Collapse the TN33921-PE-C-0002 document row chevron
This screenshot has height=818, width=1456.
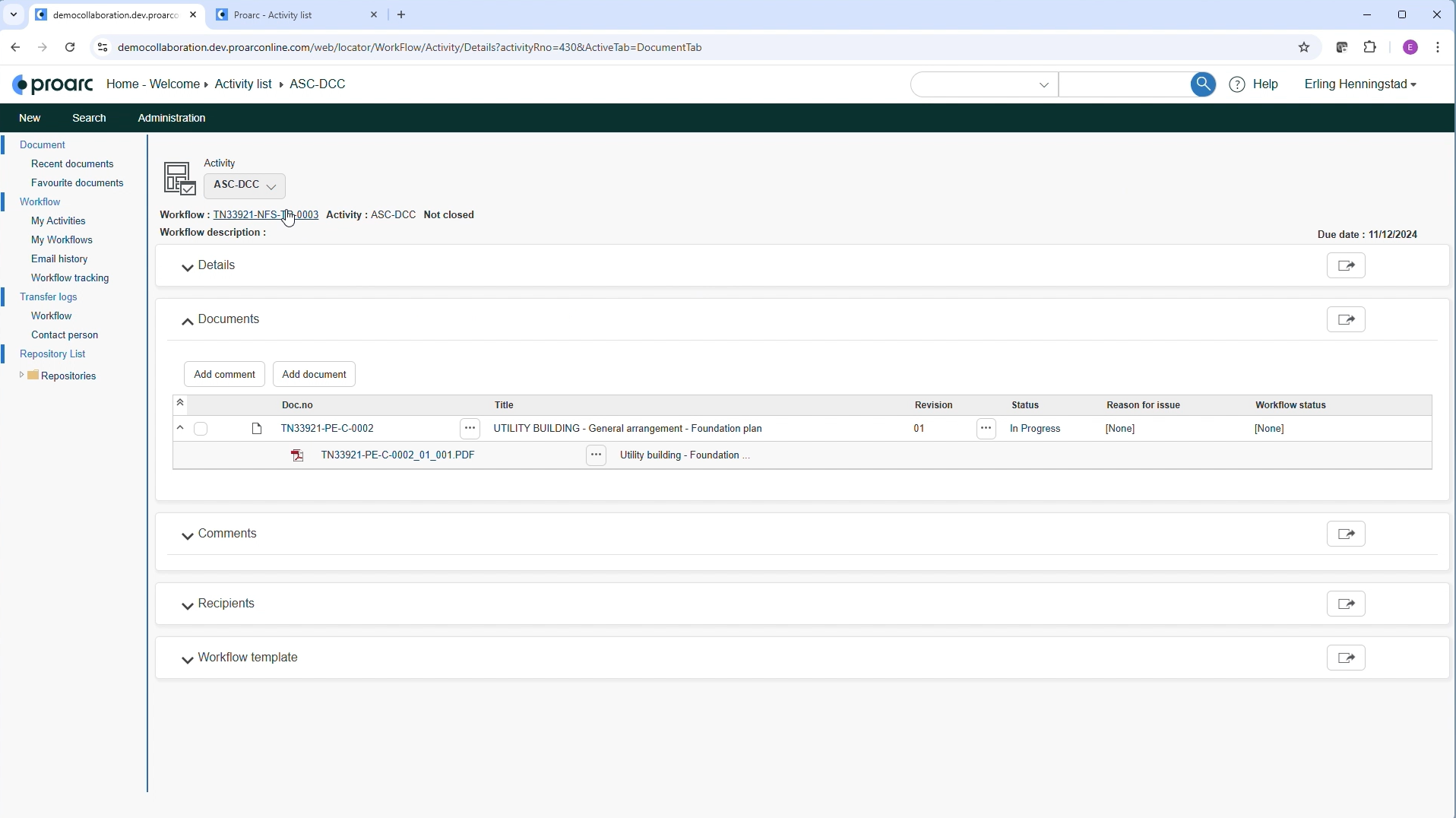180,429
